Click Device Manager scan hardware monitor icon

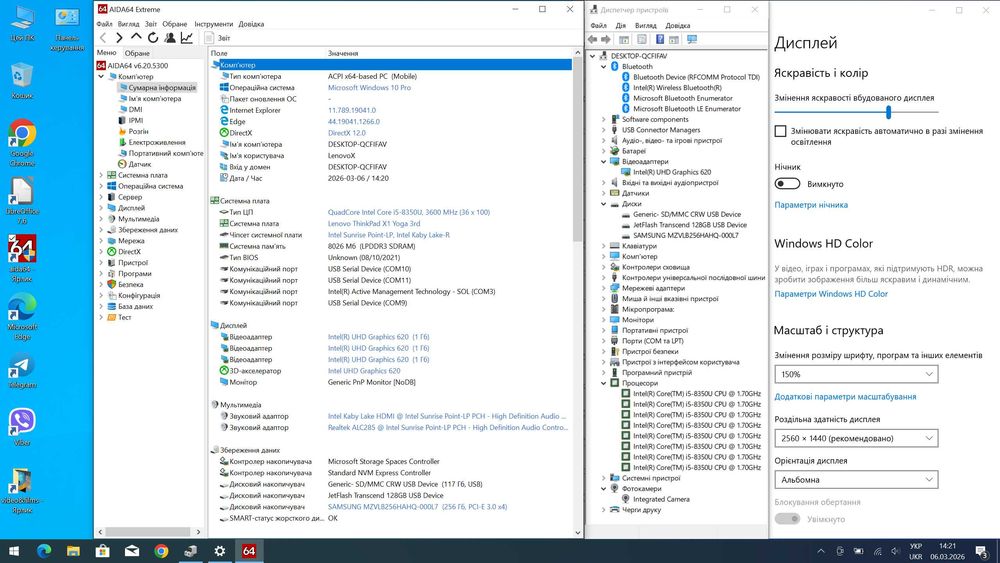coord(692,40)
